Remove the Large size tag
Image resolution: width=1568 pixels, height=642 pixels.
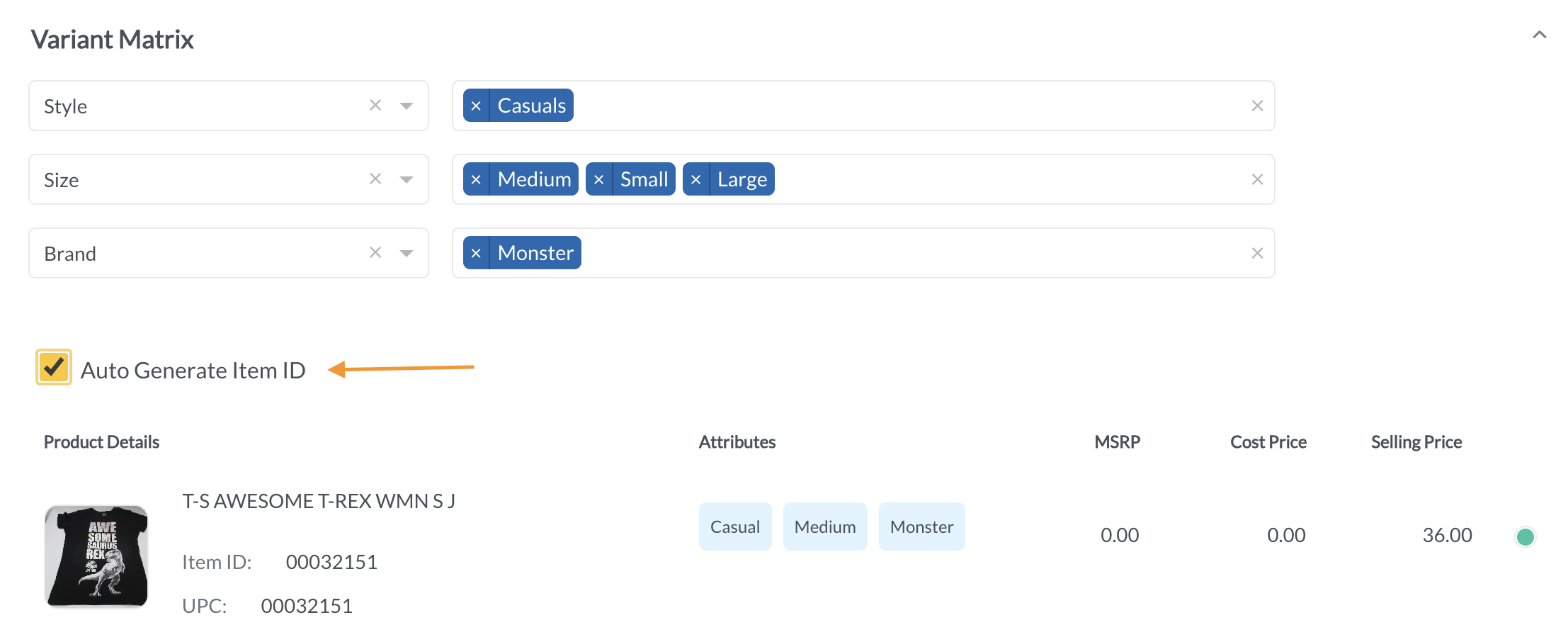coord(695,179)
